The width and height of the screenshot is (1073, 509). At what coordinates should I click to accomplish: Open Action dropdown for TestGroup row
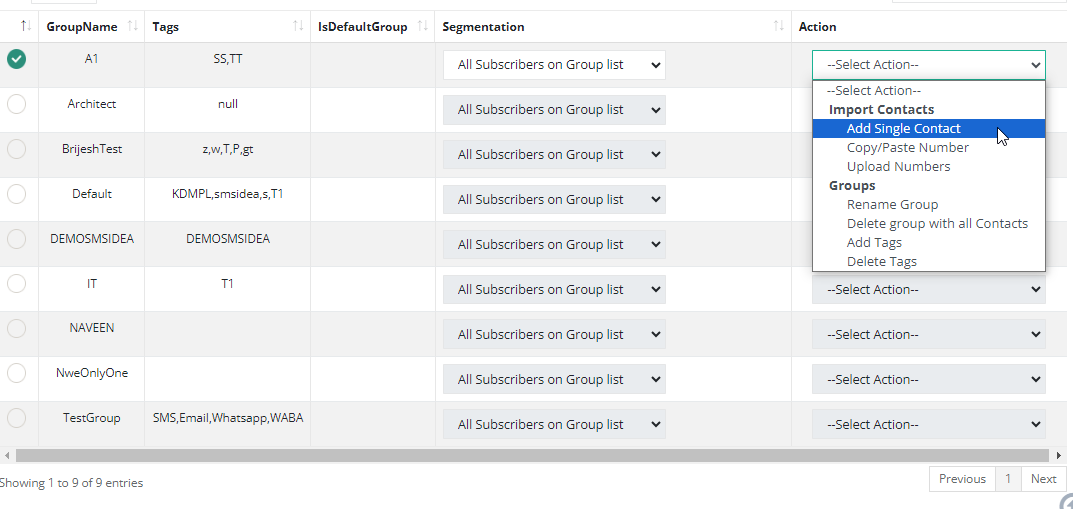[928, 425]
